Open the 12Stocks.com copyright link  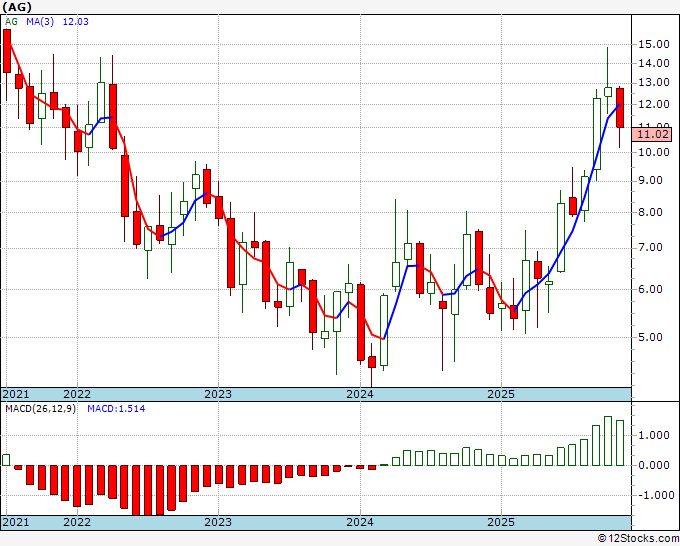(x=638, y=539)
